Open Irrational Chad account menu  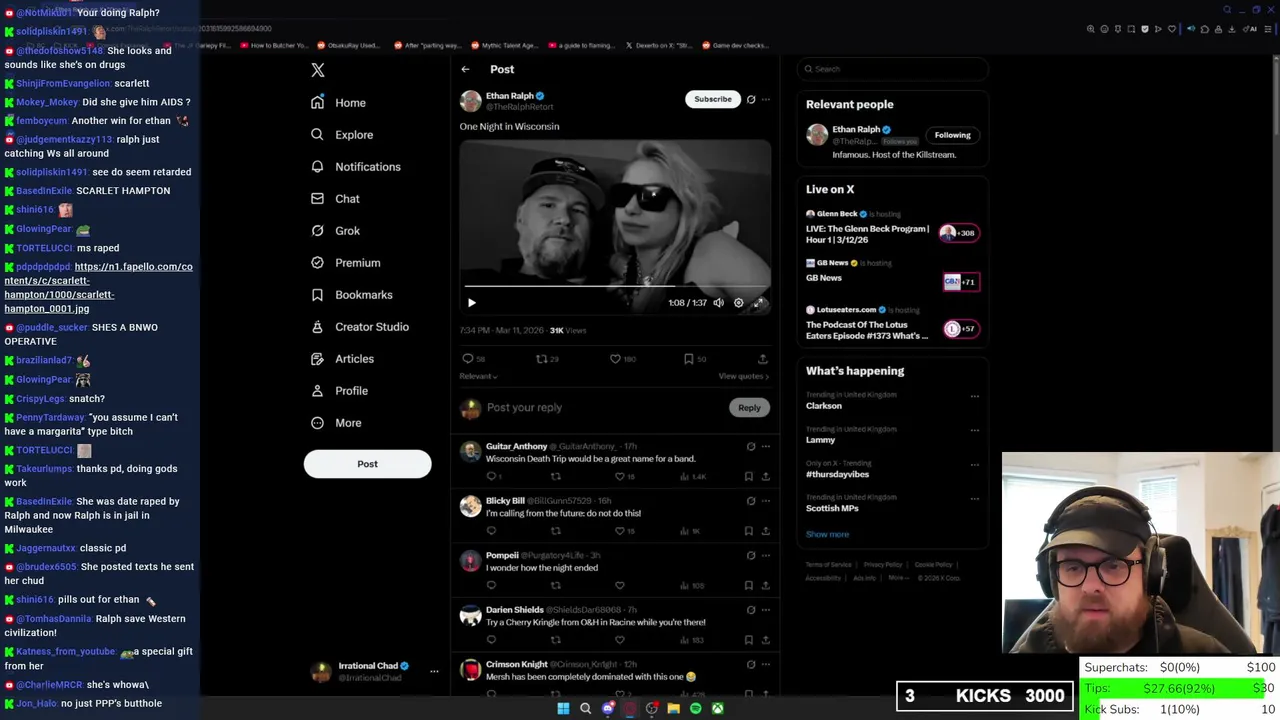(x=374, y=672)
